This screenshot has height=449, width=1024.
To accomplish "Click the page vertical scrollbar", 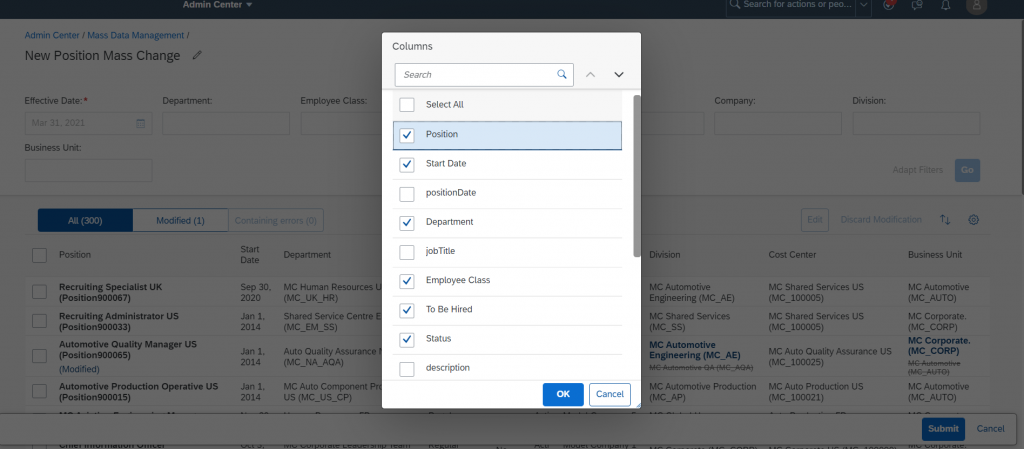I will tap(1020, 108).
